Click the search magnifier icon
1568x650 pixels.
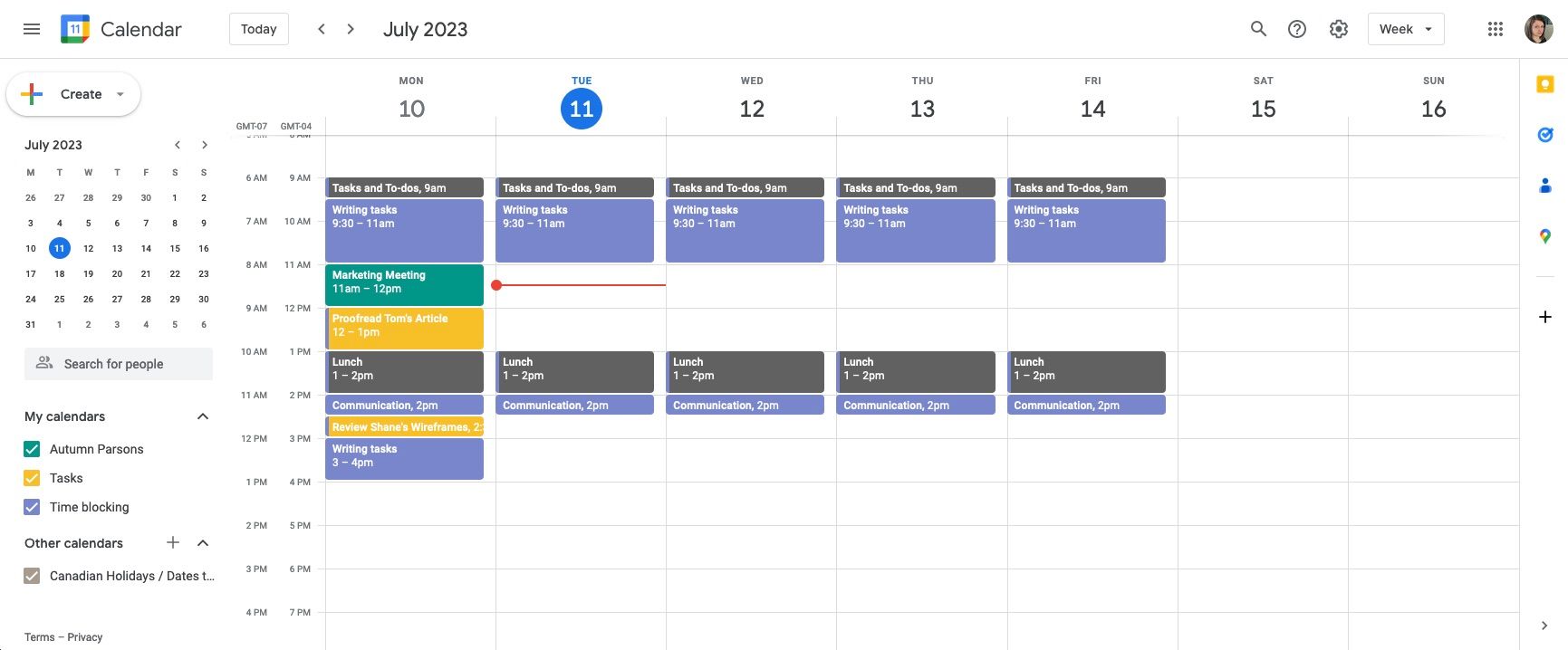click(1258, 29)
